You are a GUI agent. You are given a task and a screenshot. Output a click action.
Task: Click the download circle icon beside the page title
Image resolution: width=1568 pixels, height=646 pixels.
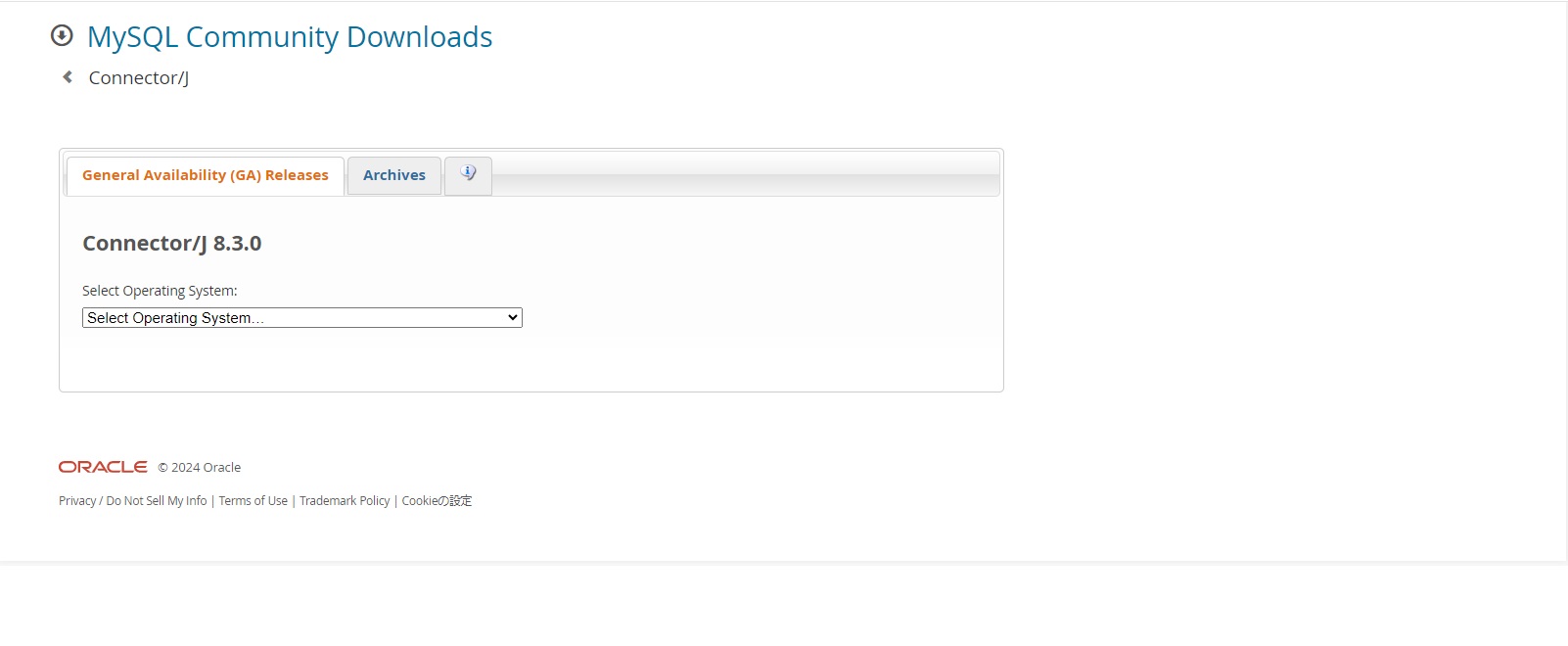coord(62,36)
